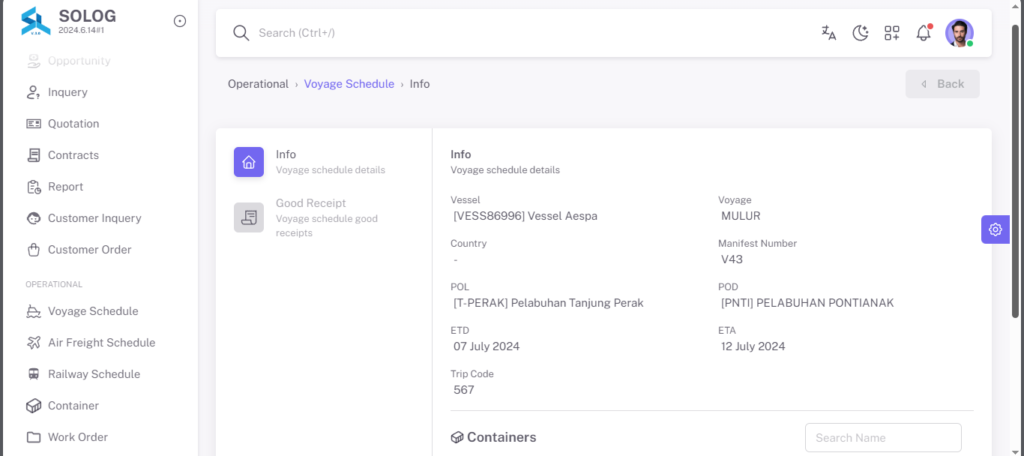Click the Containers heading box icon

(457, 438)
